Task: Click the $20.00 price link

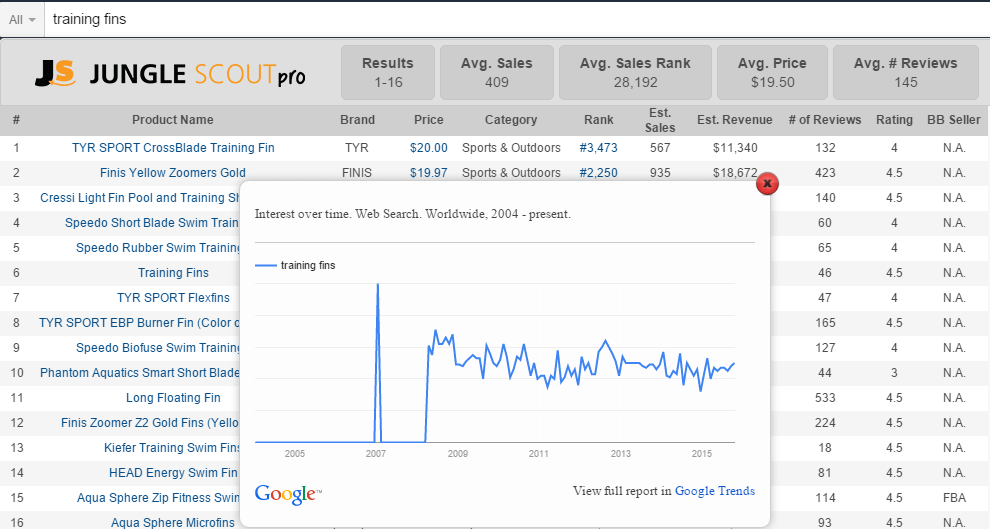Action: click(x=429, y=148)
